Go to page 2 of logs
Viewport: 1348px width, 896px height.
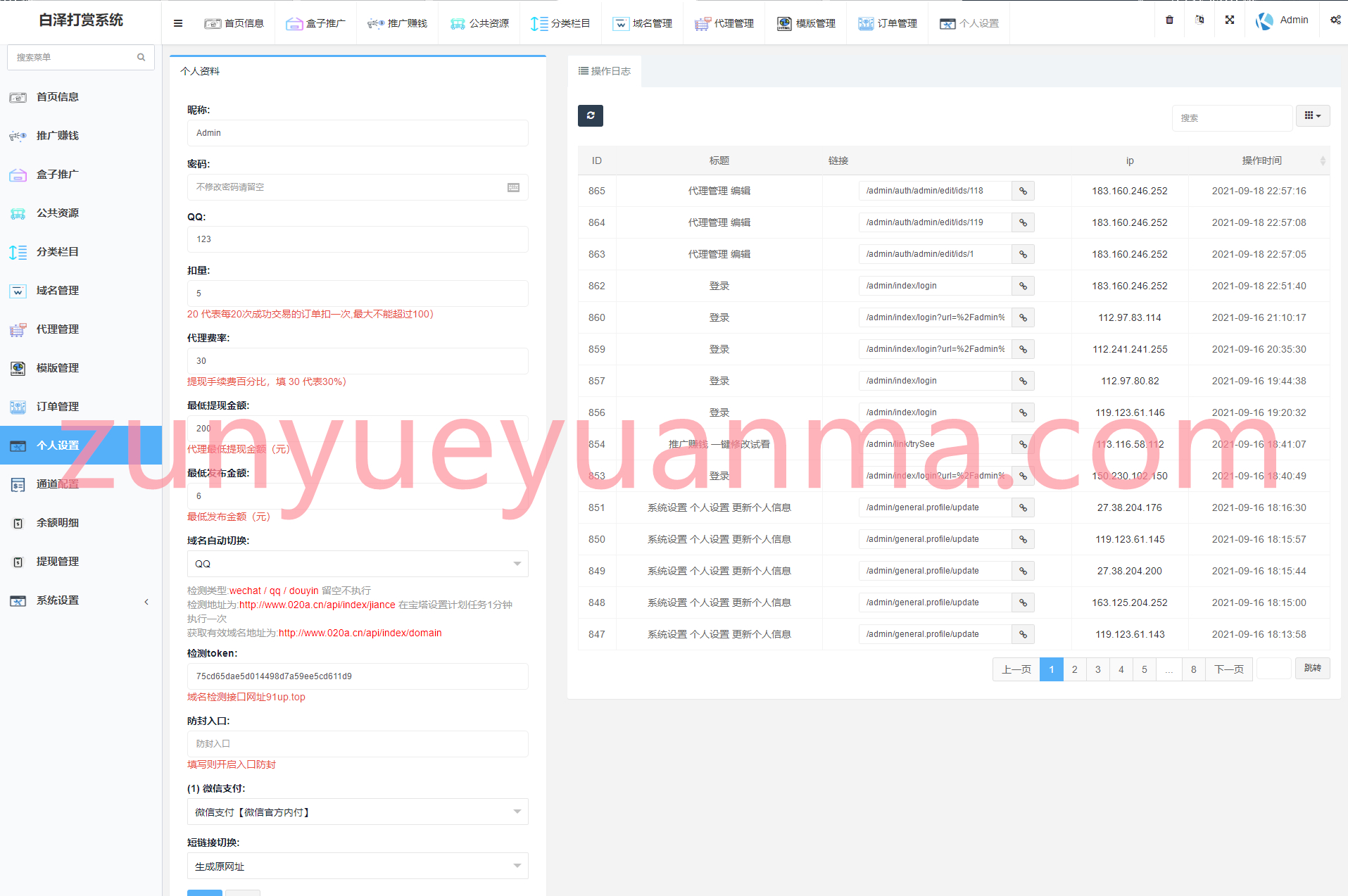[1075, 669]
